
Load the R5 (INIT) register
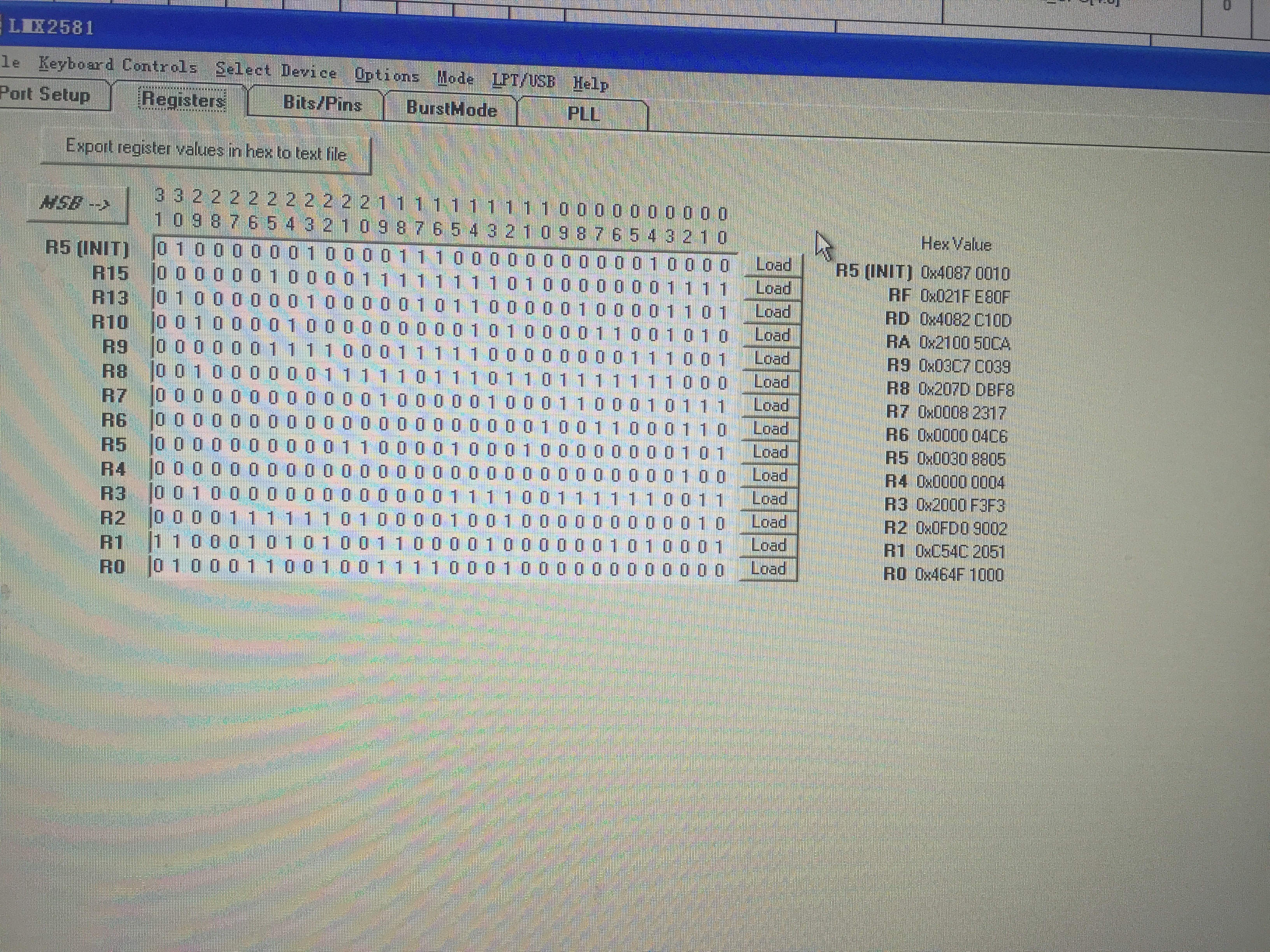click(774, 265)
